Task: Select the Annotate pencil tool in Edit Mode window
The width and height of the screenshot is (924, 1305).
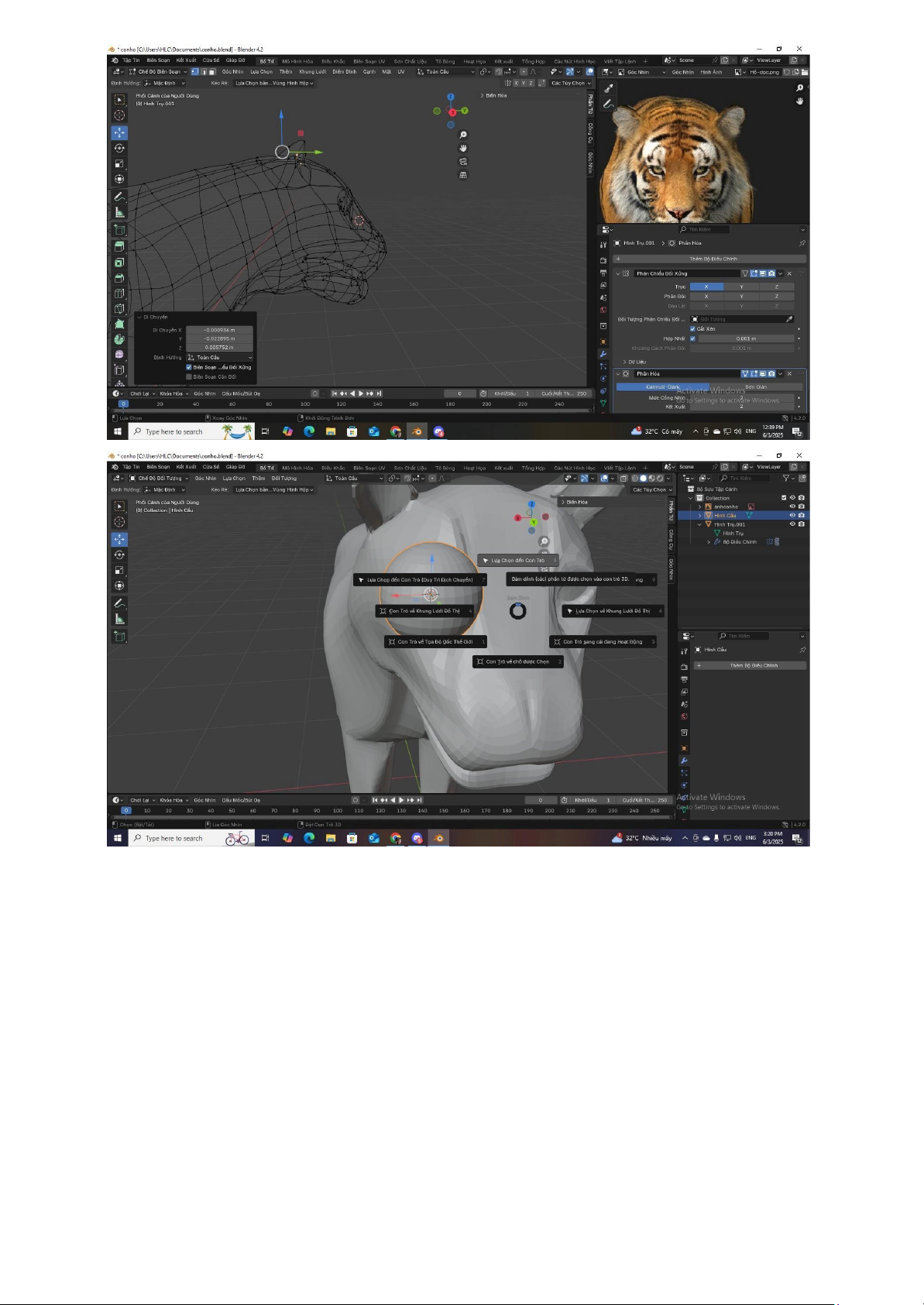Action: (119, 197)
